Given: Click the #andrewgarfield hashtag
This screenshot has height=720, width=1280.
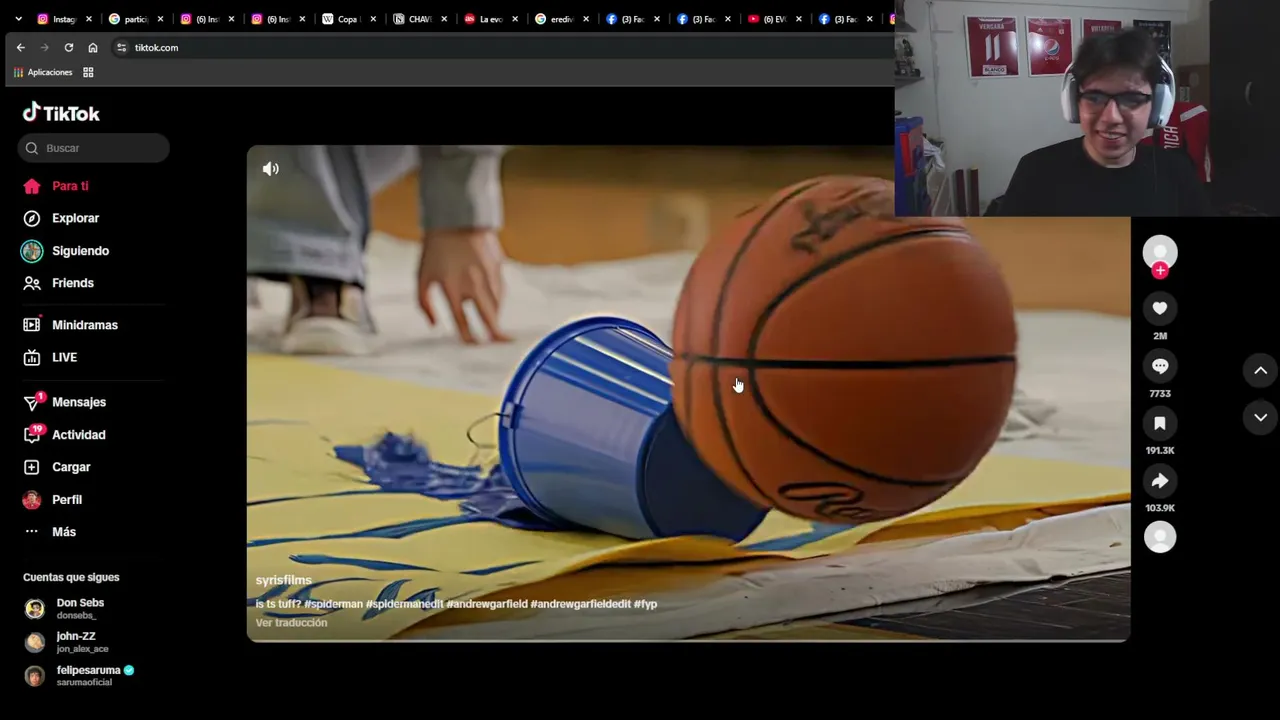Looking at the screenshot, I should [487, 604].
